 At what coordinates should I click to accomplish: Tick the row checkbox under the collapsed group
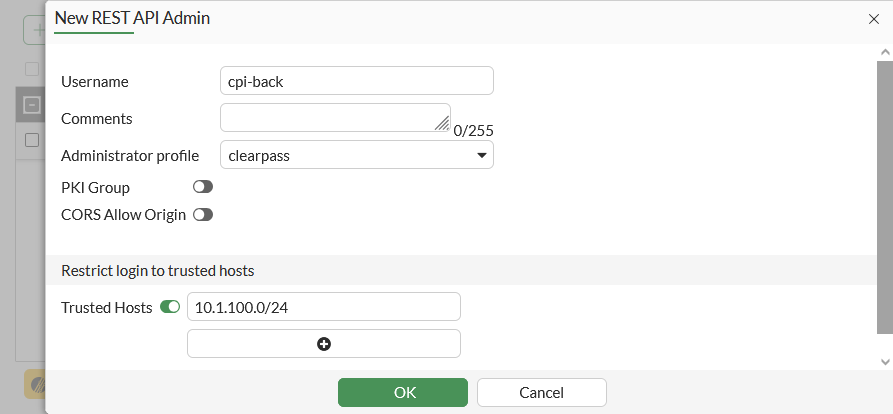click(32, 140)
